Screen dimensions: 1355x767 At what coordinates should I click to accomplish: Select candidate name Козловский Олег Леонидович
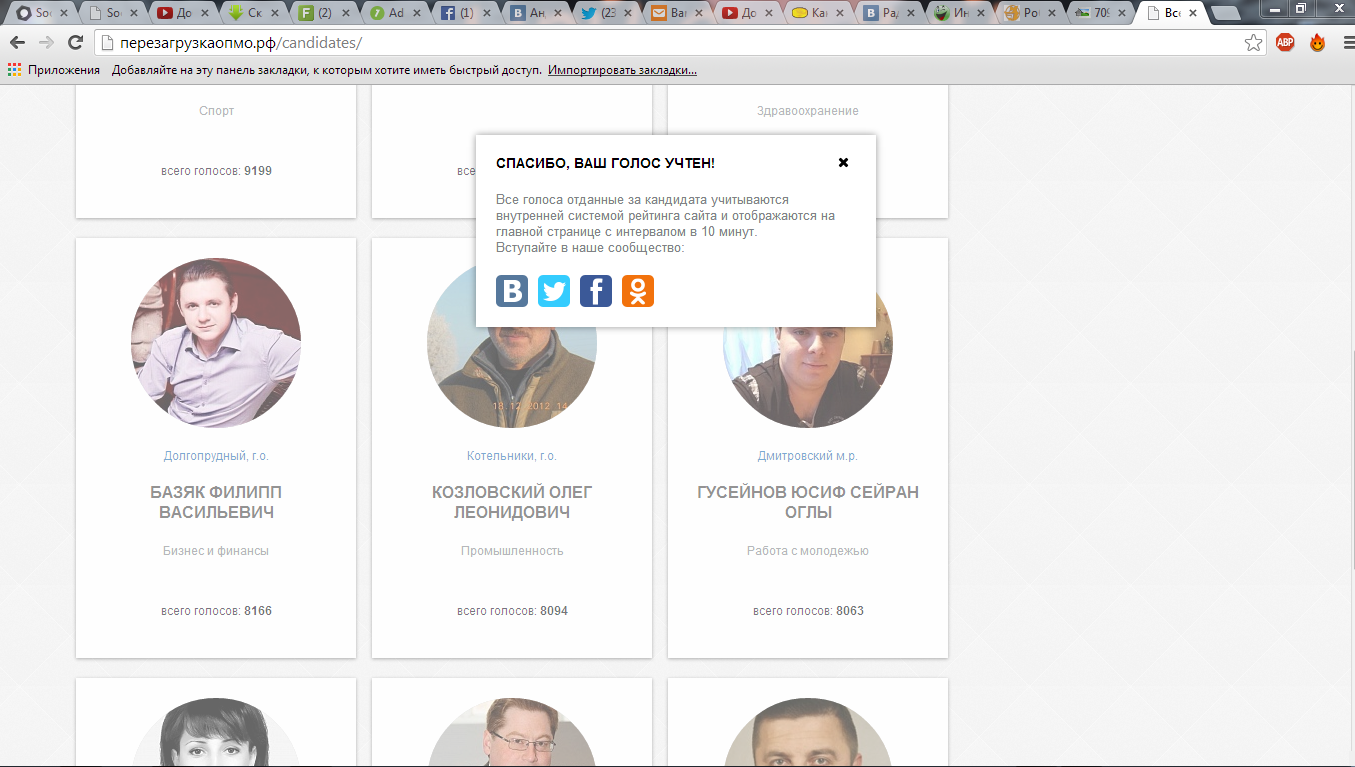512,502
